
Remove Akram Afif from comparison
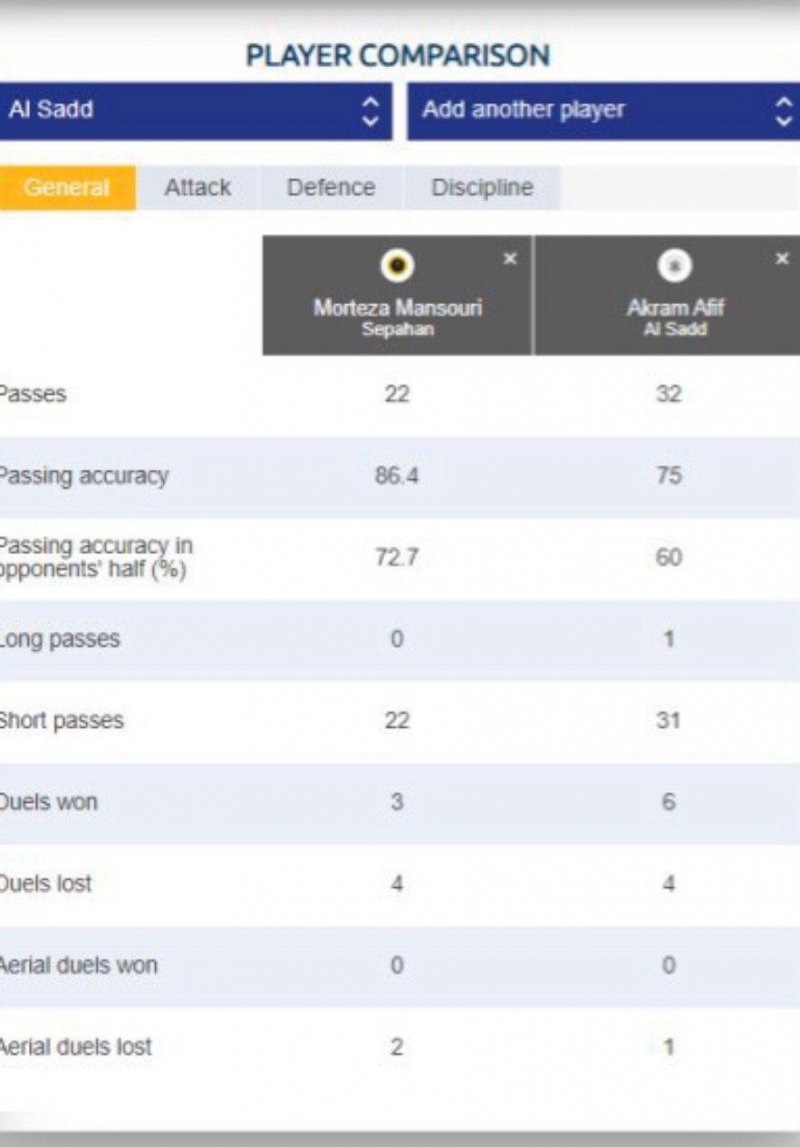coord(782,259)
